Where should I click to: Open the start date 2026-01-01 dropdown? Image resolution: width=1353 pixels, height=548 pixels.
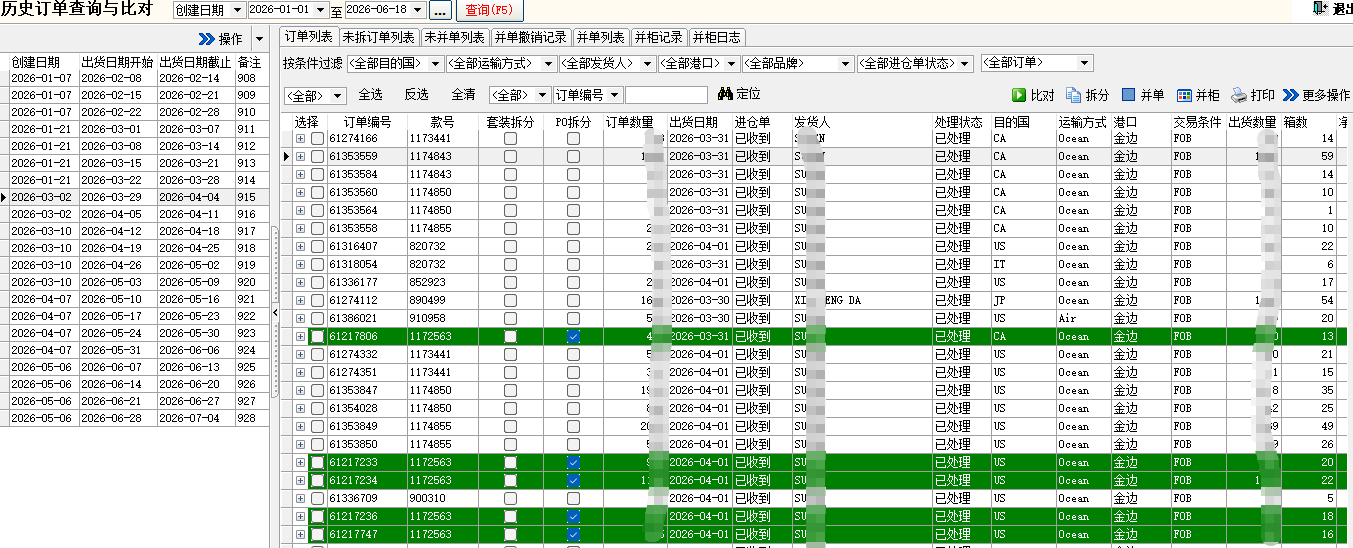pos(320,10)
